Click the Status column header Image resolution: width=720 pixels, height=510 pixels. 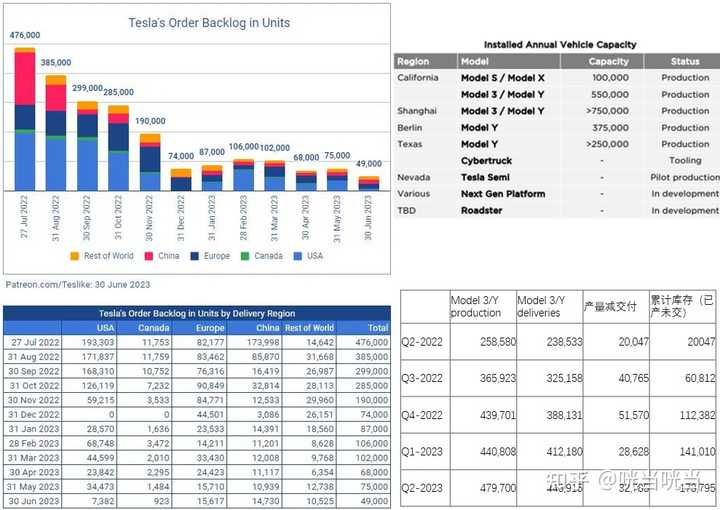pyautogui.click(x=685, y=62)
